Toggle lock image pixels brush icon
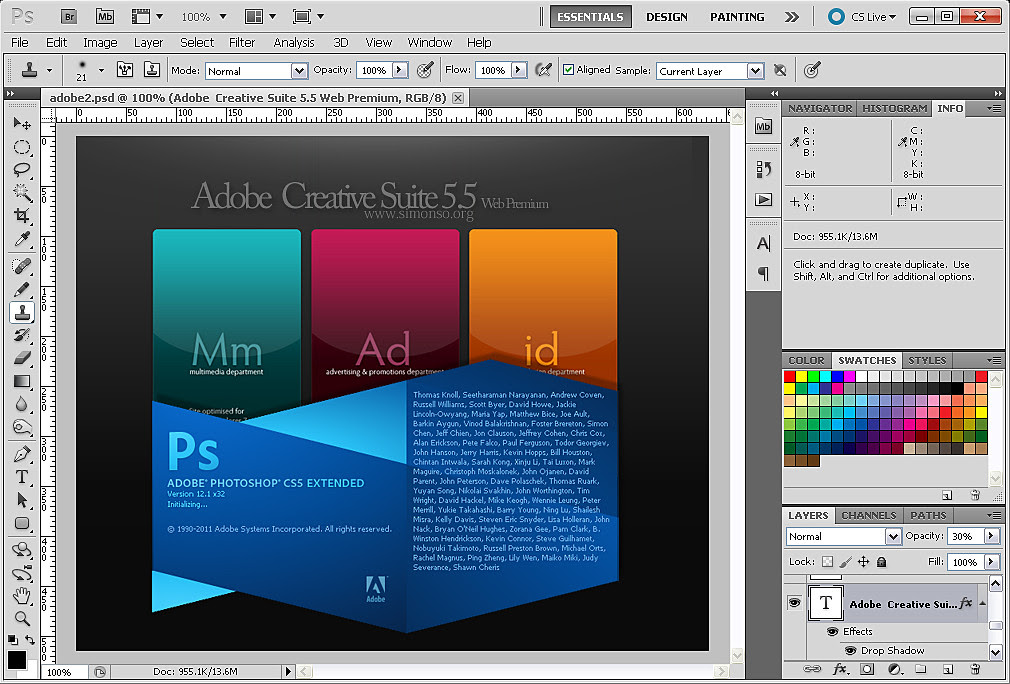This screenshot has height=684, width=1010. [846, 562]
